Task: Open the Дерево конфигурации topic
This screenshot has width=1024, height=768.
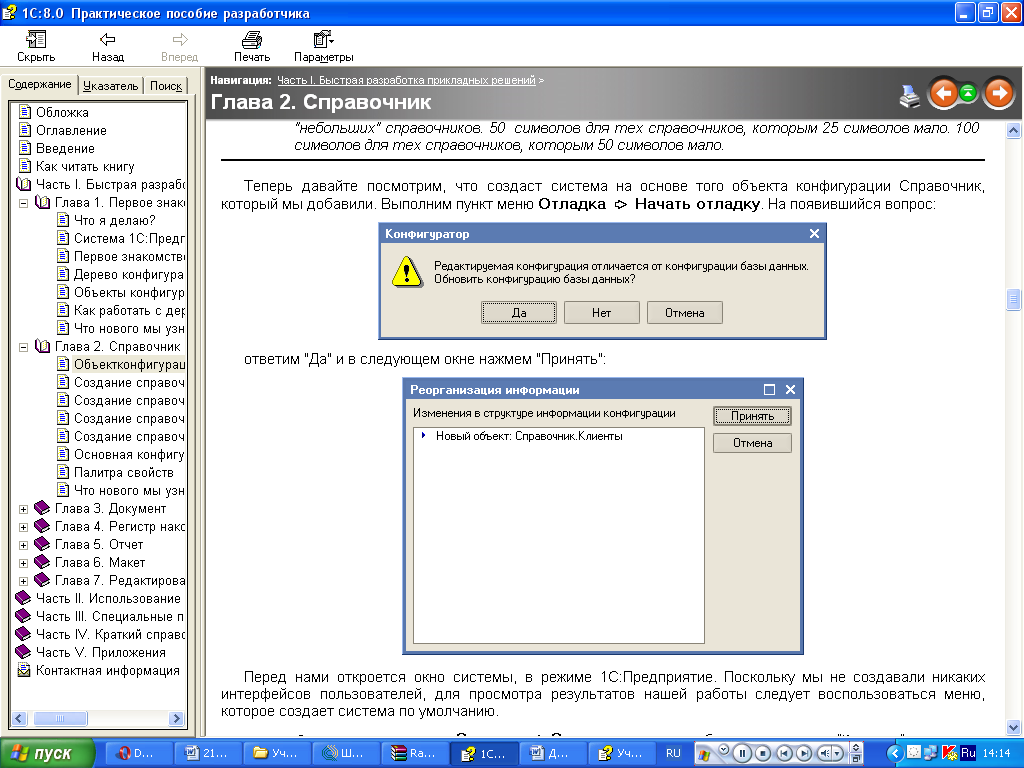Action: pyautogui.click(x=129, y=275)
